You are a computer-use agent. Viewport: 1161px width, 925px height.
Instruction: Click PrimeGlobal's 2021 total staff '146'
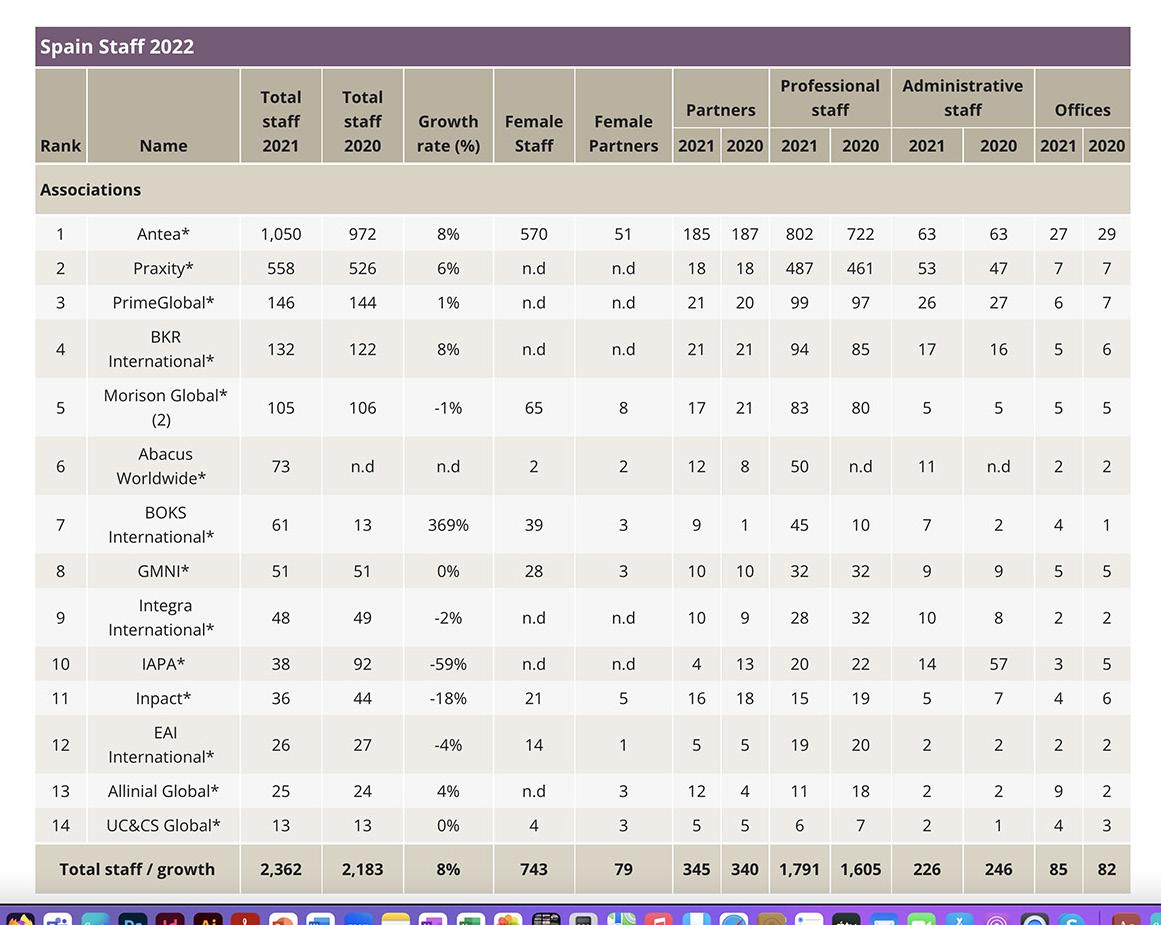click(x=281, y=303)
